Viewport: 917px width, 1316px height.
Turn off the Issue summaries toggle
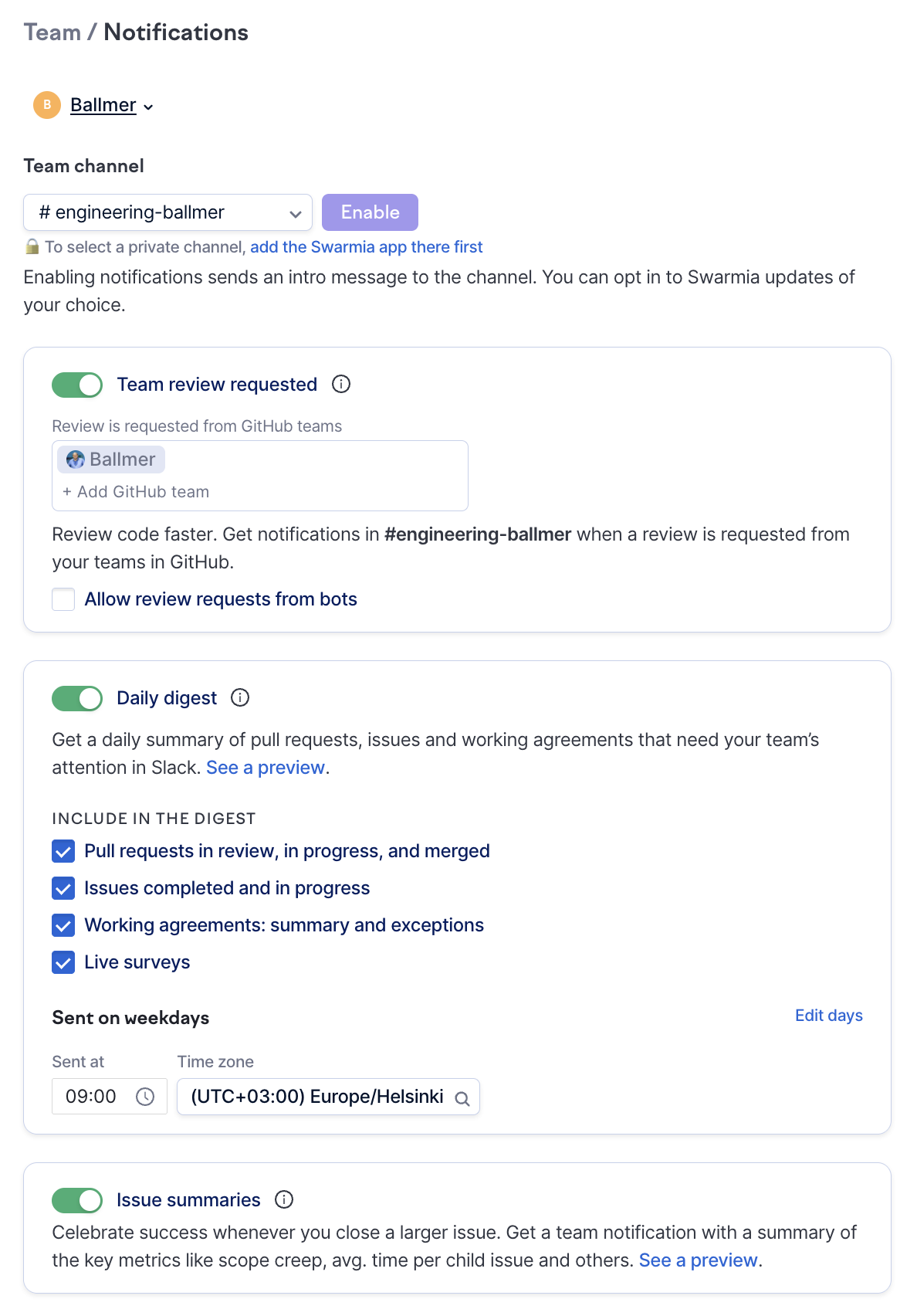77,1200
